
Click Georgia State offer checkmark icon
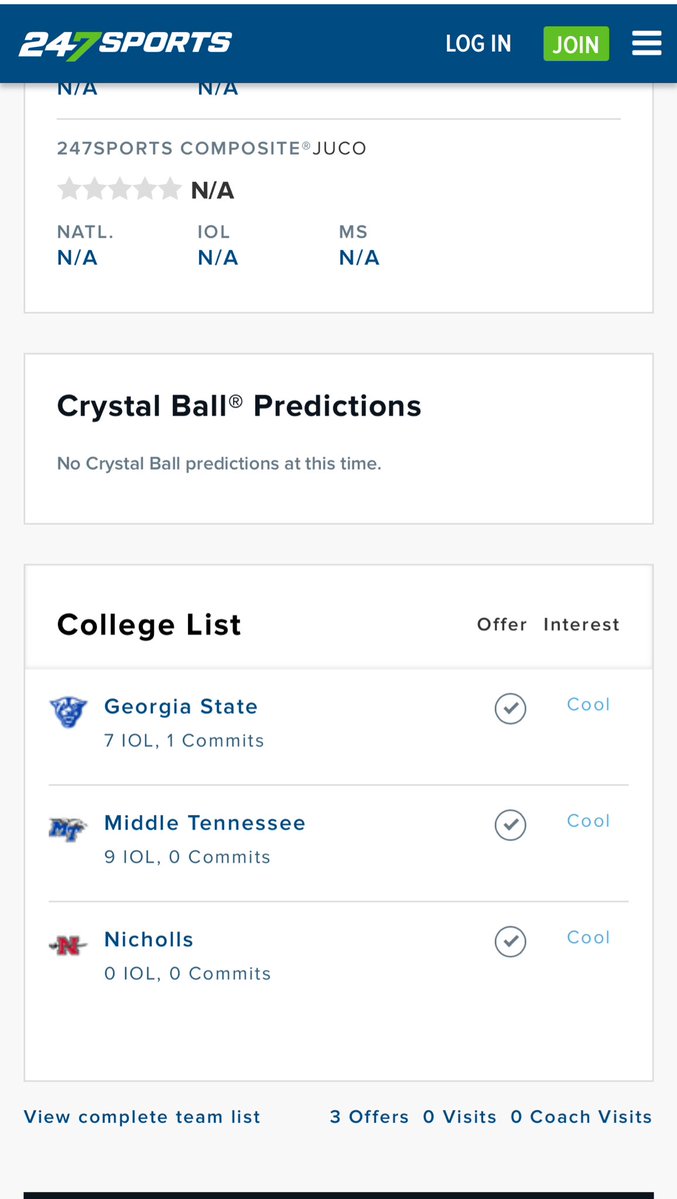(510, 708)
